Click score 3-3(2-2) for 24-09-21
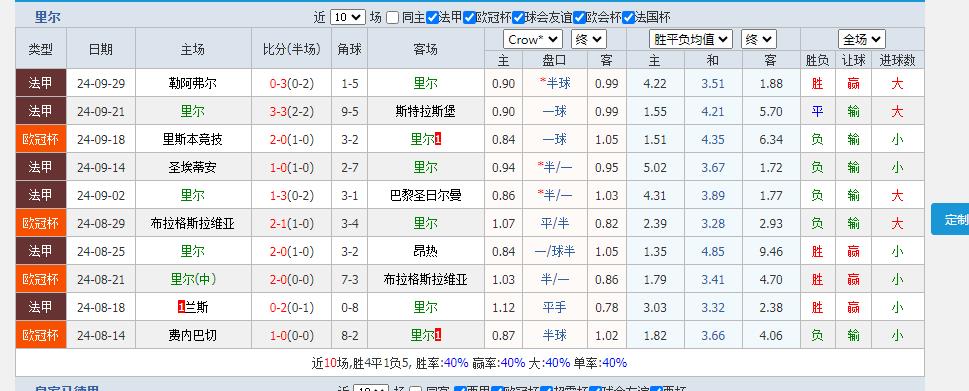The height and width of the screenshot is (391, 969). pos(292,112)
